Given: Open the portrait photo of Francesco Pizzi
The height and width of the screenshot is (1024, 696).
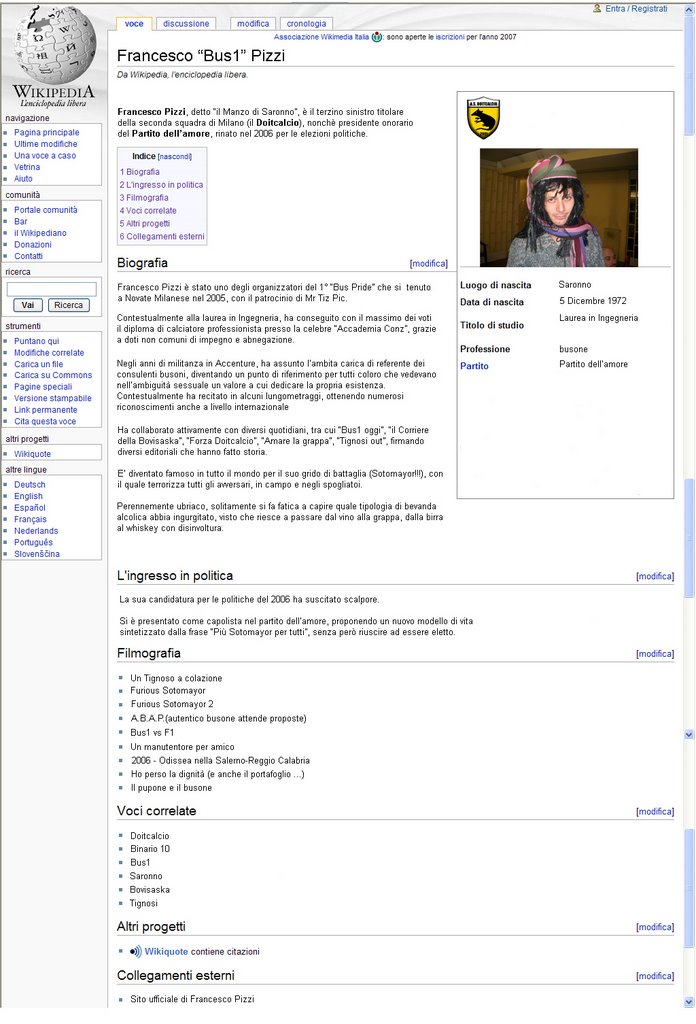Looking at the screenshot, I should [559, 207].
